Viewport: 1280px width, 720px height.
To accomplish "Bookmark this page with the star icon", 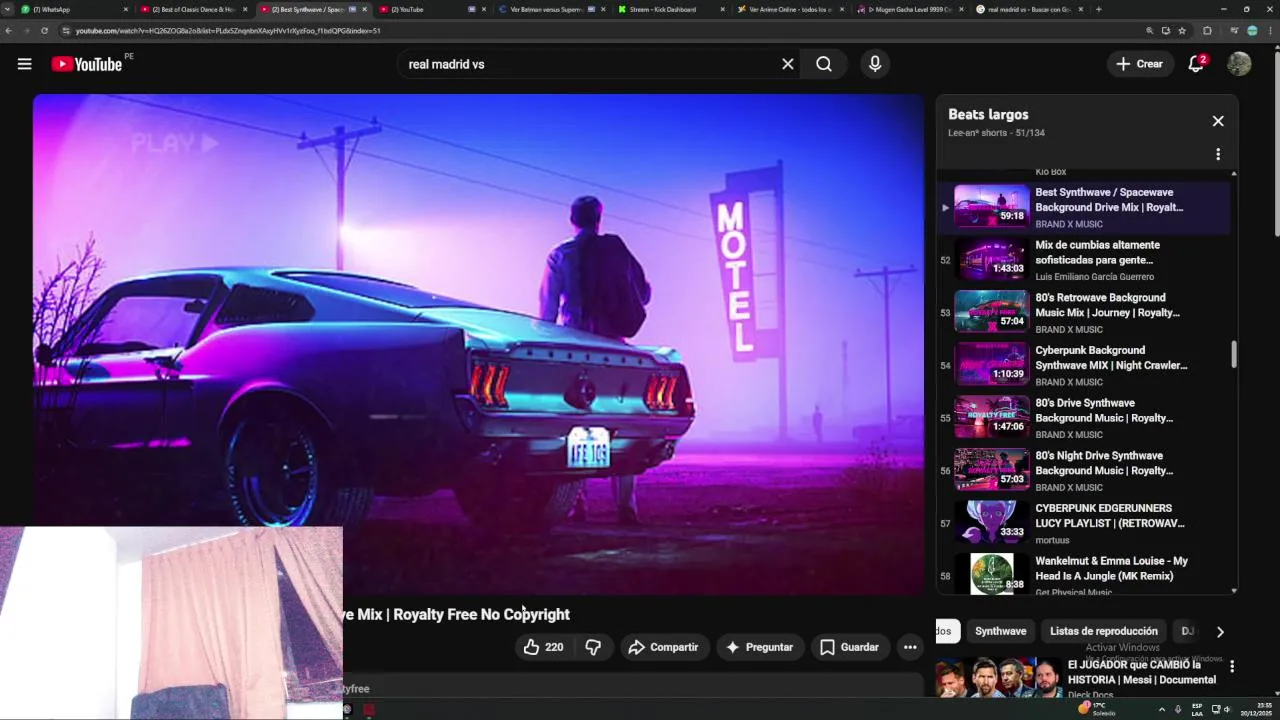I will point(1182,31).
